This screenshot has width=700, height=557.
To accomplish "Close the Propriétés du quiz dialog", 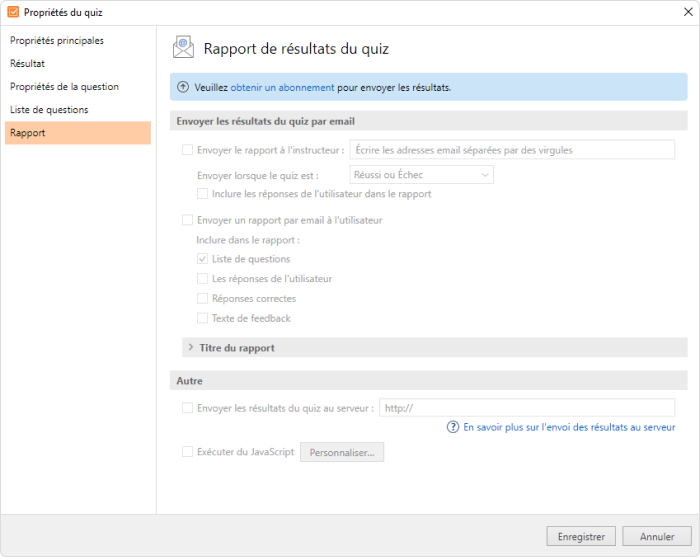I will (688, 12).
